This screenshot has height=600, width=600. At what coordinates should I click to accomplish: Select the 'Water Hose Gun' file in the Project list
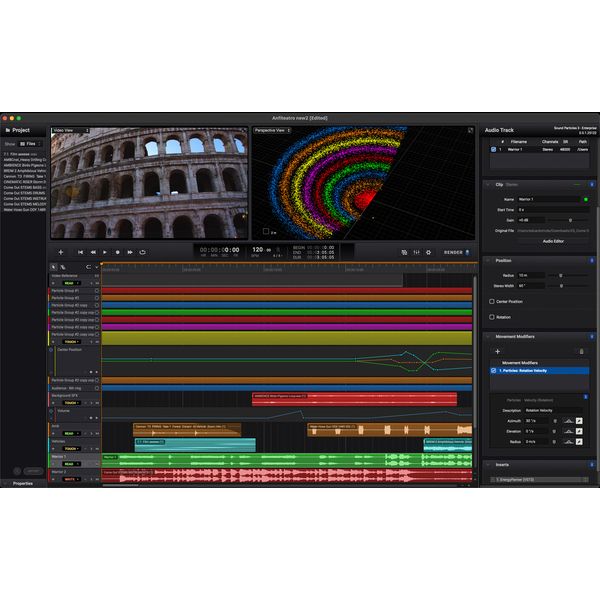click(x=25, y=210)
